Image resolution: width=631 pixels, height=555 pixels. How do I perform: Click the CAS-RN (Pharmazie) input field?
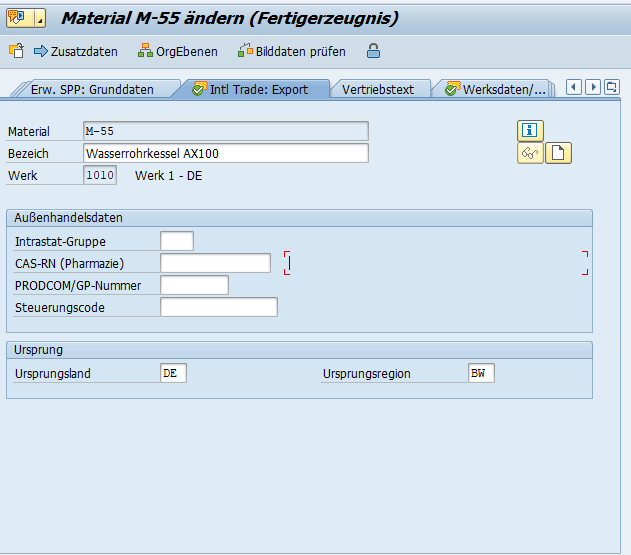coord(216,263)
